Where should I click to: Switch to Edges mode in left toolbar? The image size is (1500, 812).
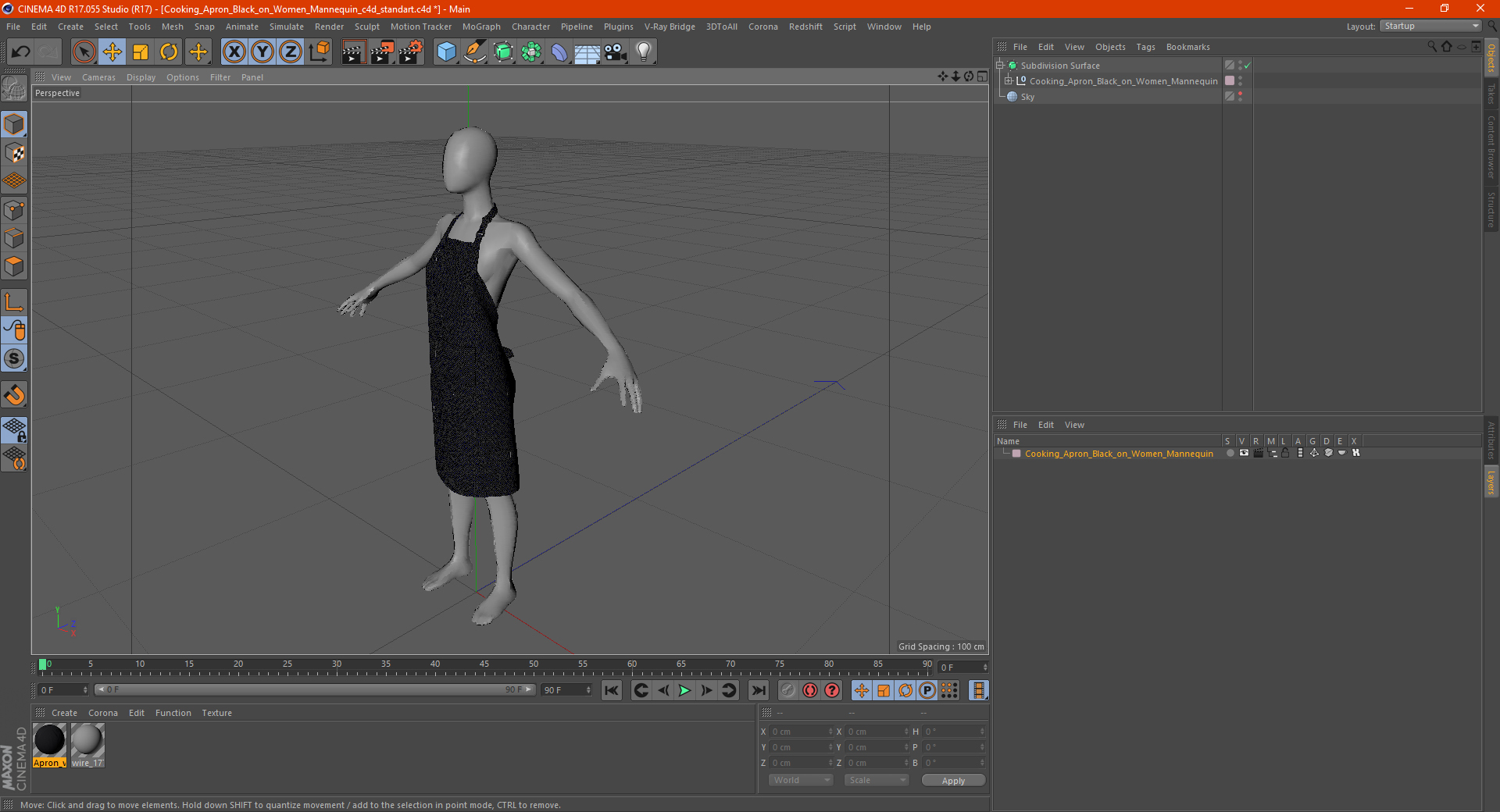pyautogui.click(x=14, y=238)
